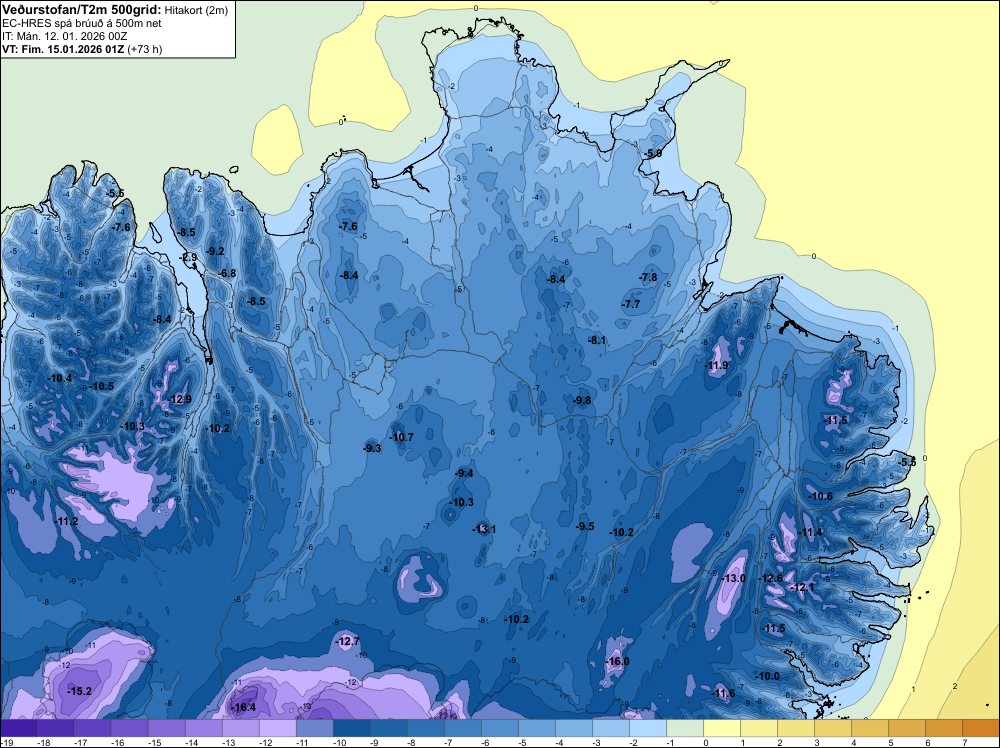Image resolution: width=1000 pixels, height=748 pixels.
Task: Click the -11.4 temperature label
Action: 810,532
